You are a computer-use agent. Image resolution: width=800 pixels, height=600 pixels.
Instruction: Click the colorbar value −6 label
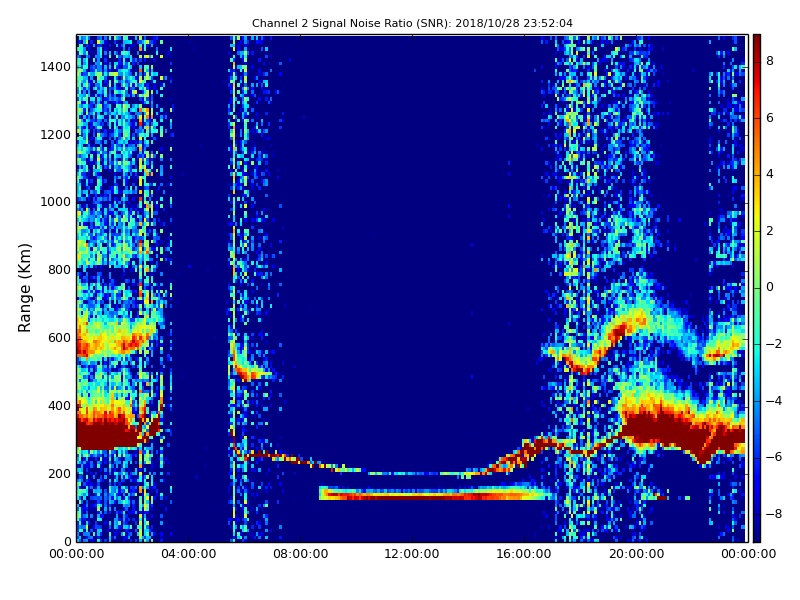[x=774, y=457]
